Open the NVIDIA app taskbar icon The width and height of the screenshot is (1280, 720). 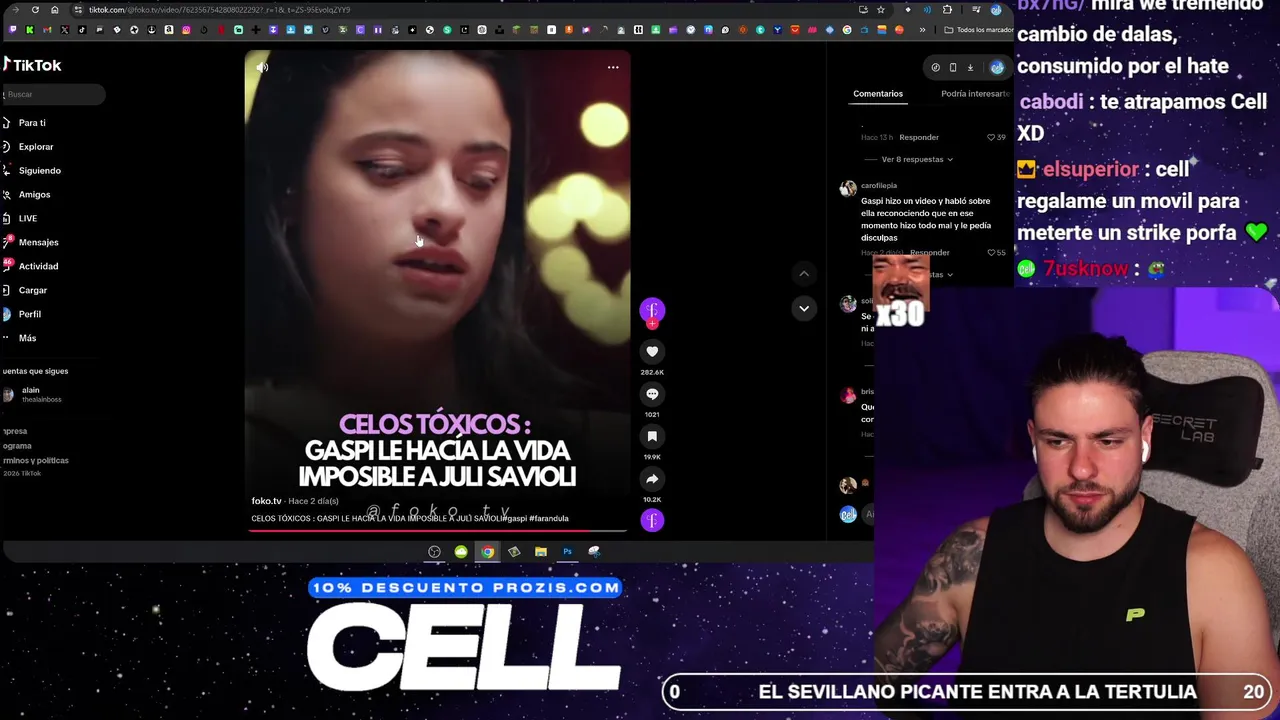pos(514,551)
